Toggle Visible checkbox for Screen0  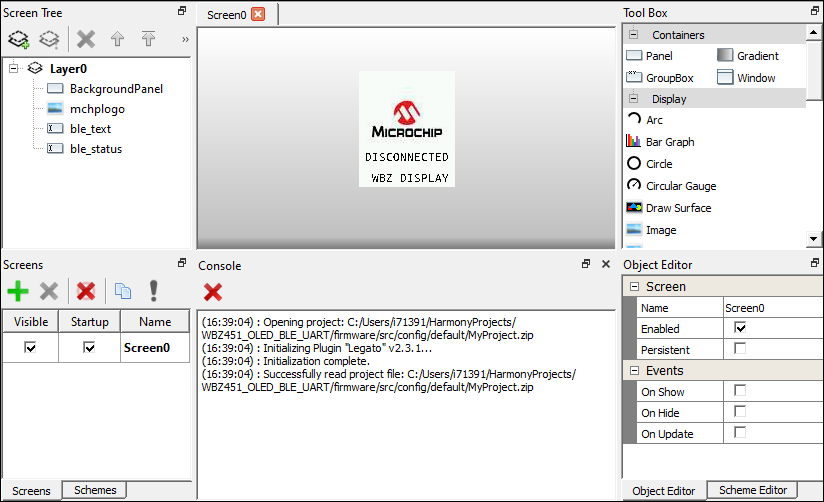[30, 347]
